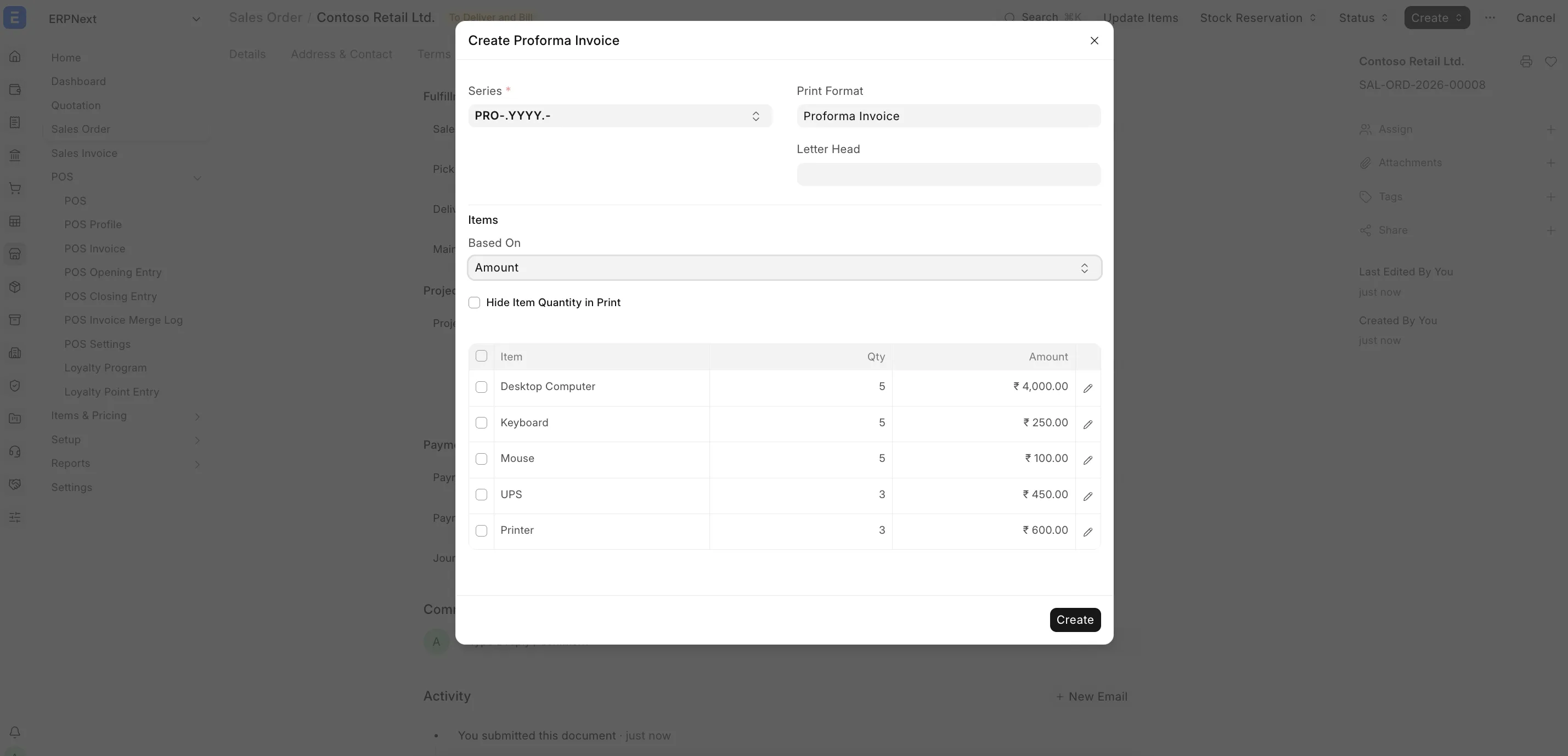Click the Letter Head input field
Viewport: 1568px width, 756px height.
pos(949,174)
